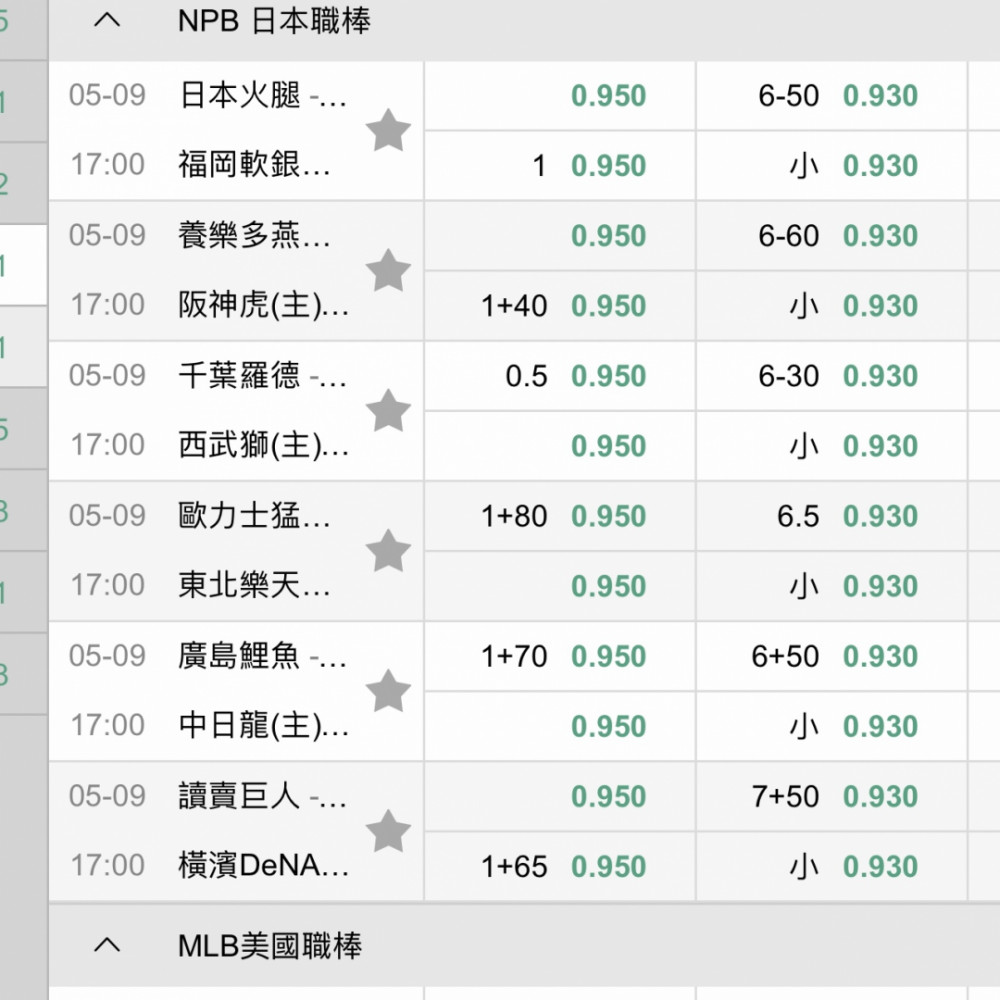Pick over 6-50 odds for 日本火腿 game

[832, 96]
